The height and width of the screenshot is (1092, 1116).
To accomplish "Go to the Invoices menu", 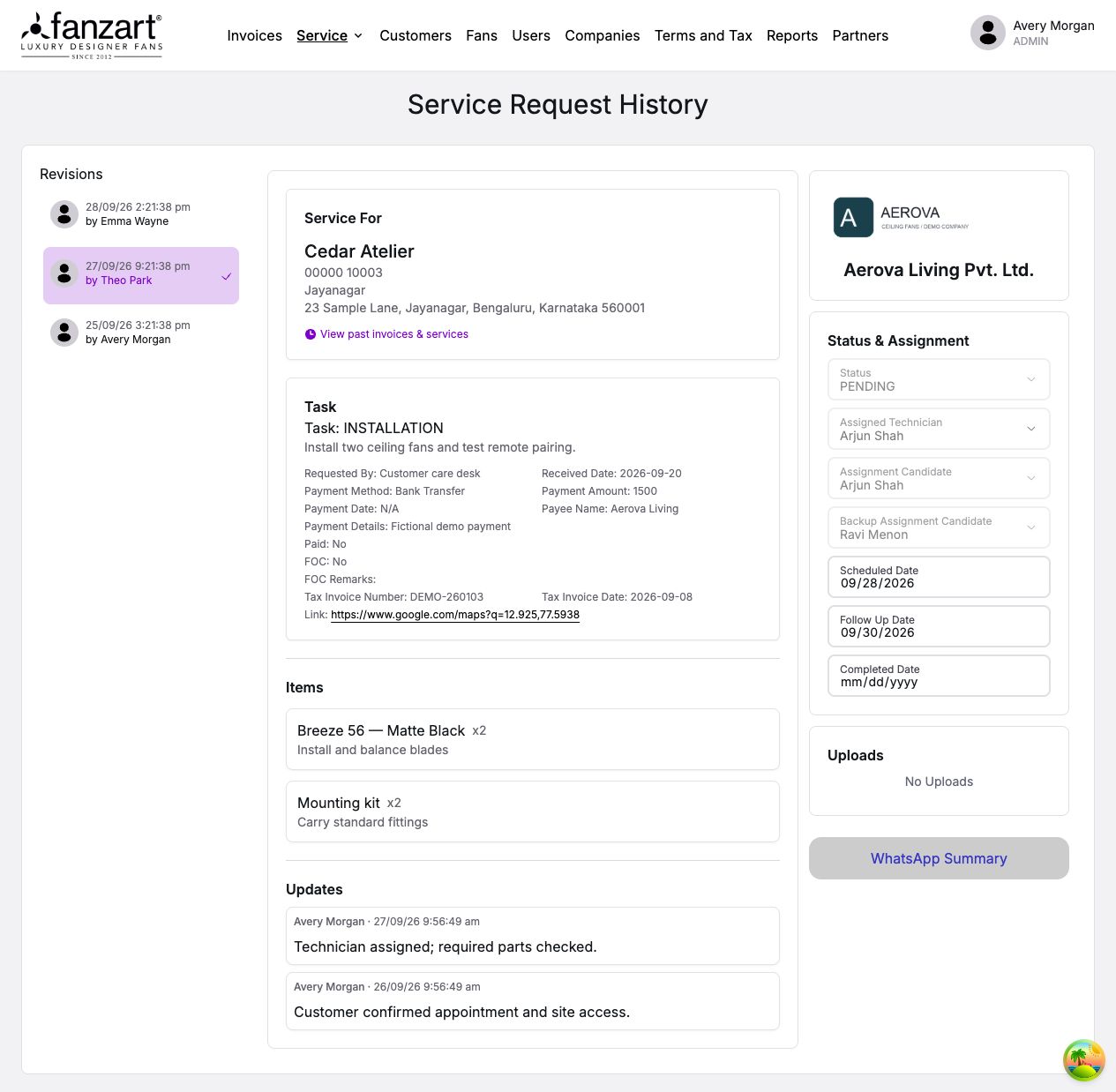I will coord(254,35).
